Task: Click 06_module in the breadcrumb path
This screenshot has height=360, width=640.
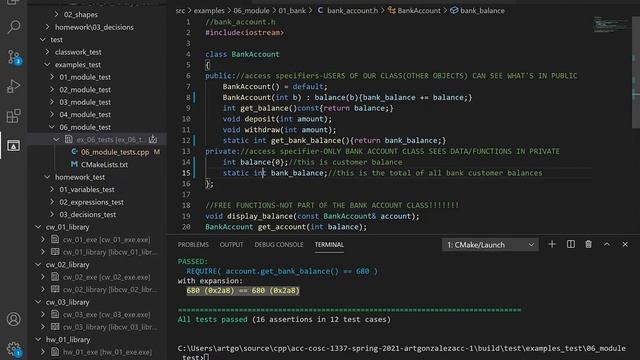Action: pyautogui.click(x=251, y=11)
